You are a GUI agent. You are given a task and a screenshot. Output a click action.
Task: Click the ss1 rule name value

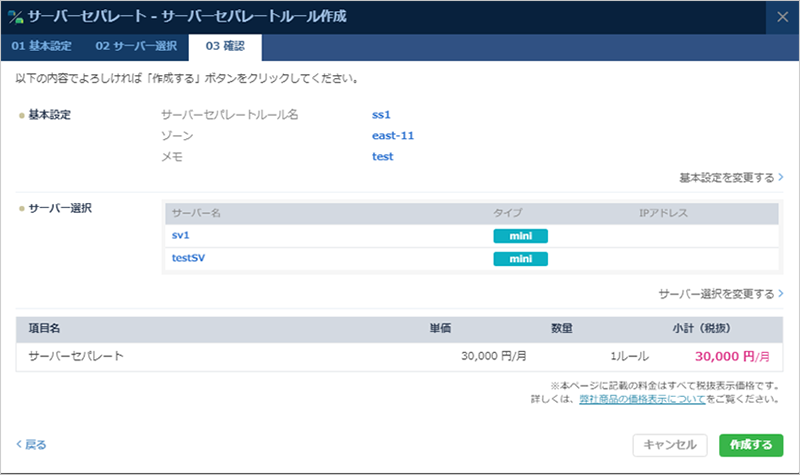click(x=381, y=114)
